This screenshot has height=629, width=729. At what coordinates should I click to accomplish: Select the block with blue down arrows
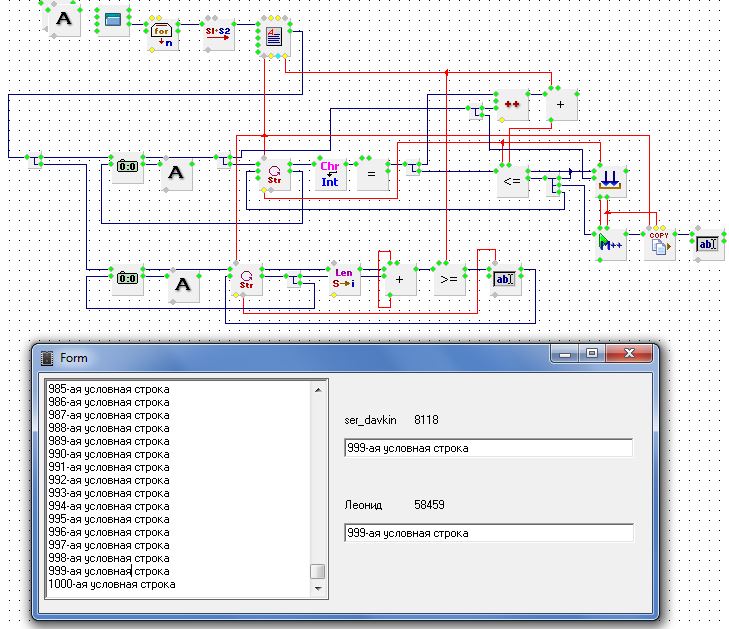point(609,179)
